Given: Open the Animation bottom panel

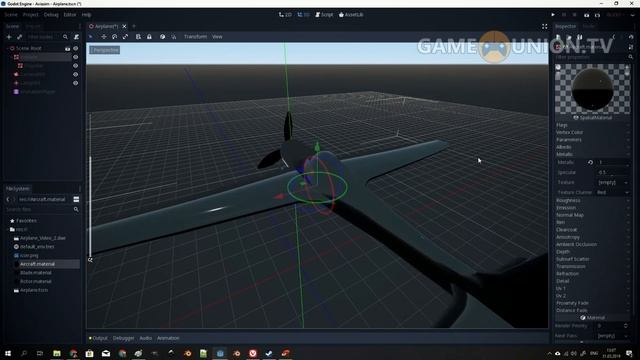Looking at the screenshot, I should (168, 338).
